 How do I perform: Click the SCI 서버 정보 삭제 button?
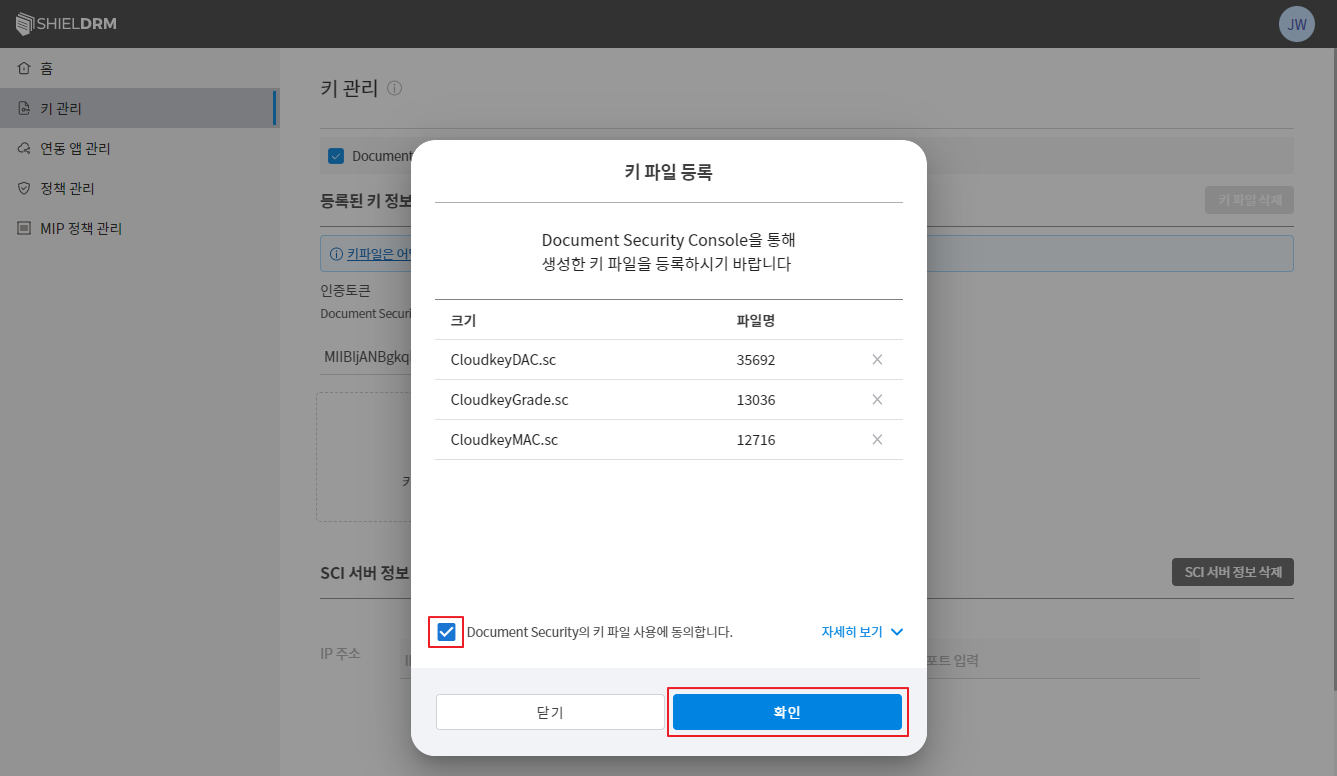[1232, 572]
